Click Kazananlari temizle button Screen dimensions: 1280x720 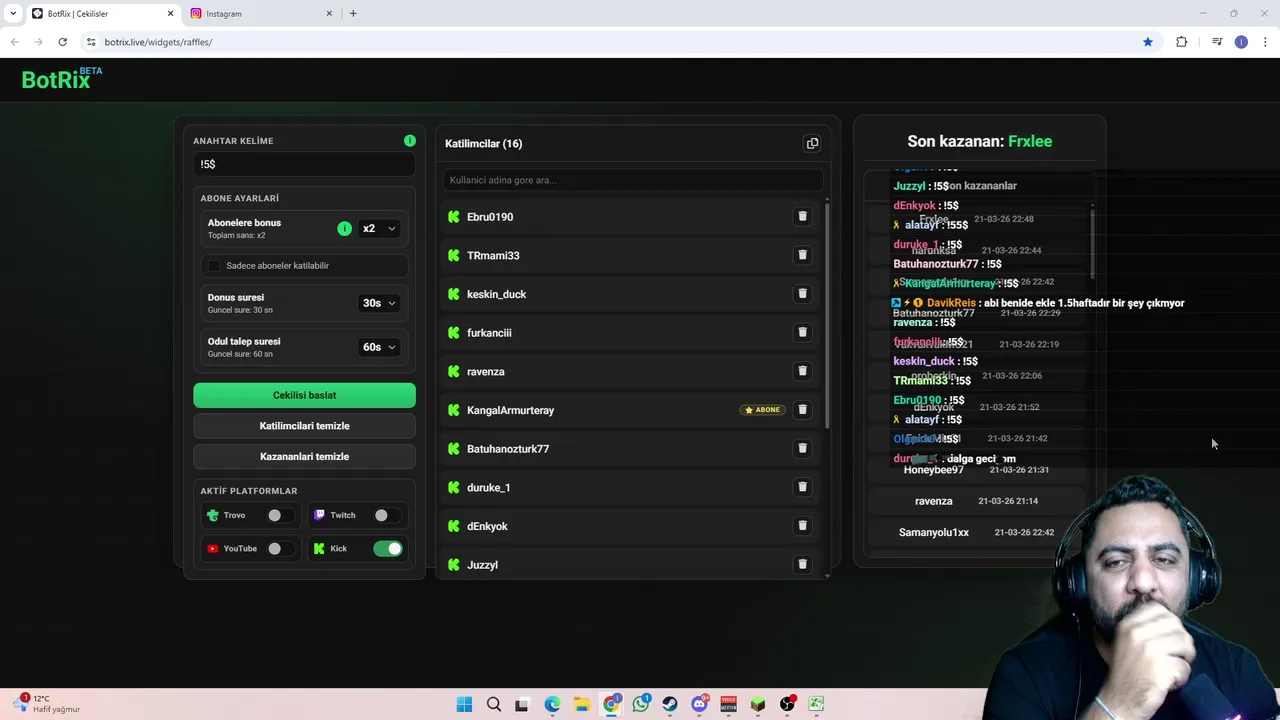(x=304, y=456)
